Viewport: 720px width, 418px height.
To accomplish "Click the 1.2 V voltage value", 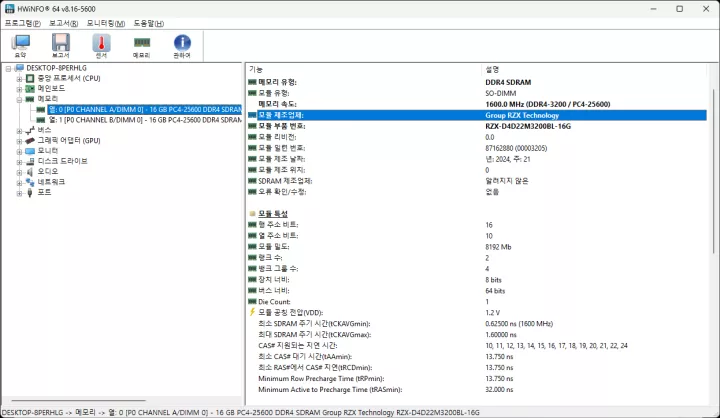I will [492, 312].
